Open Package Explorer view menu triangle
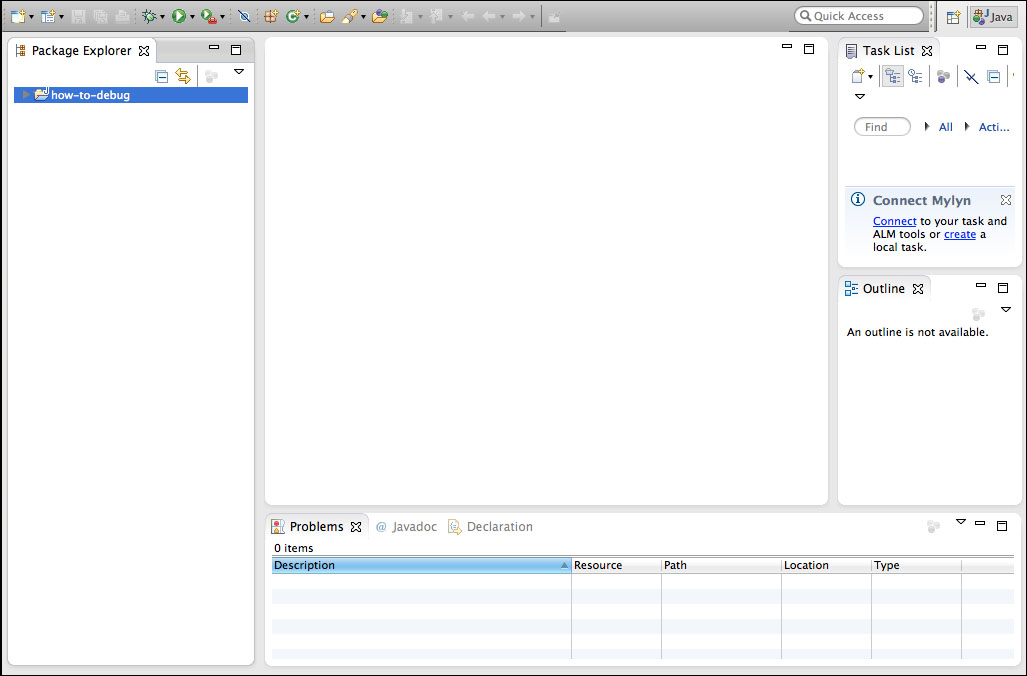1027x676 pixels. click(x=239, y=72)
